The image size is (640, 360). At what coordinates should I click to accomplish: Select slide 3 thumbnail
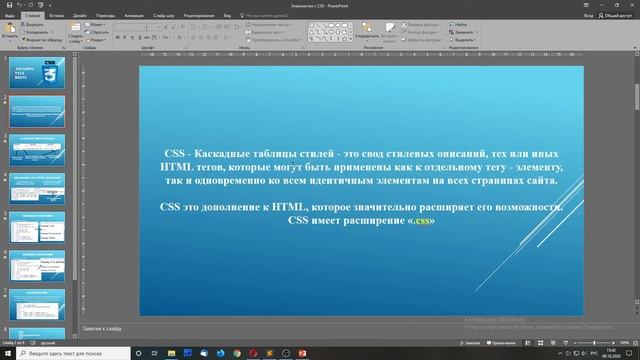(x=37, y=150)
